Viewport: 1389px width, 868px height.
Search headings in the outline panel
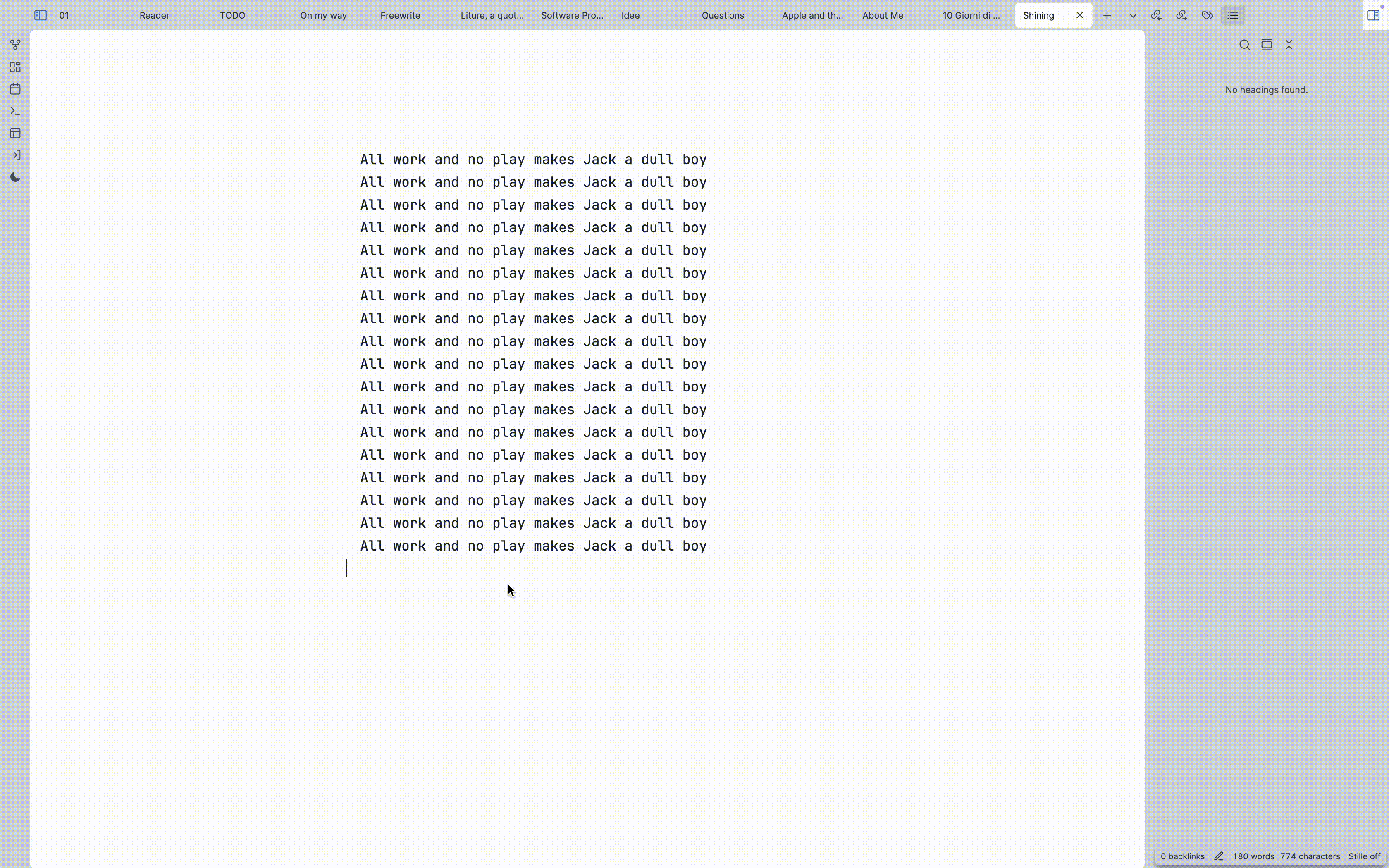coord(1244,45)
